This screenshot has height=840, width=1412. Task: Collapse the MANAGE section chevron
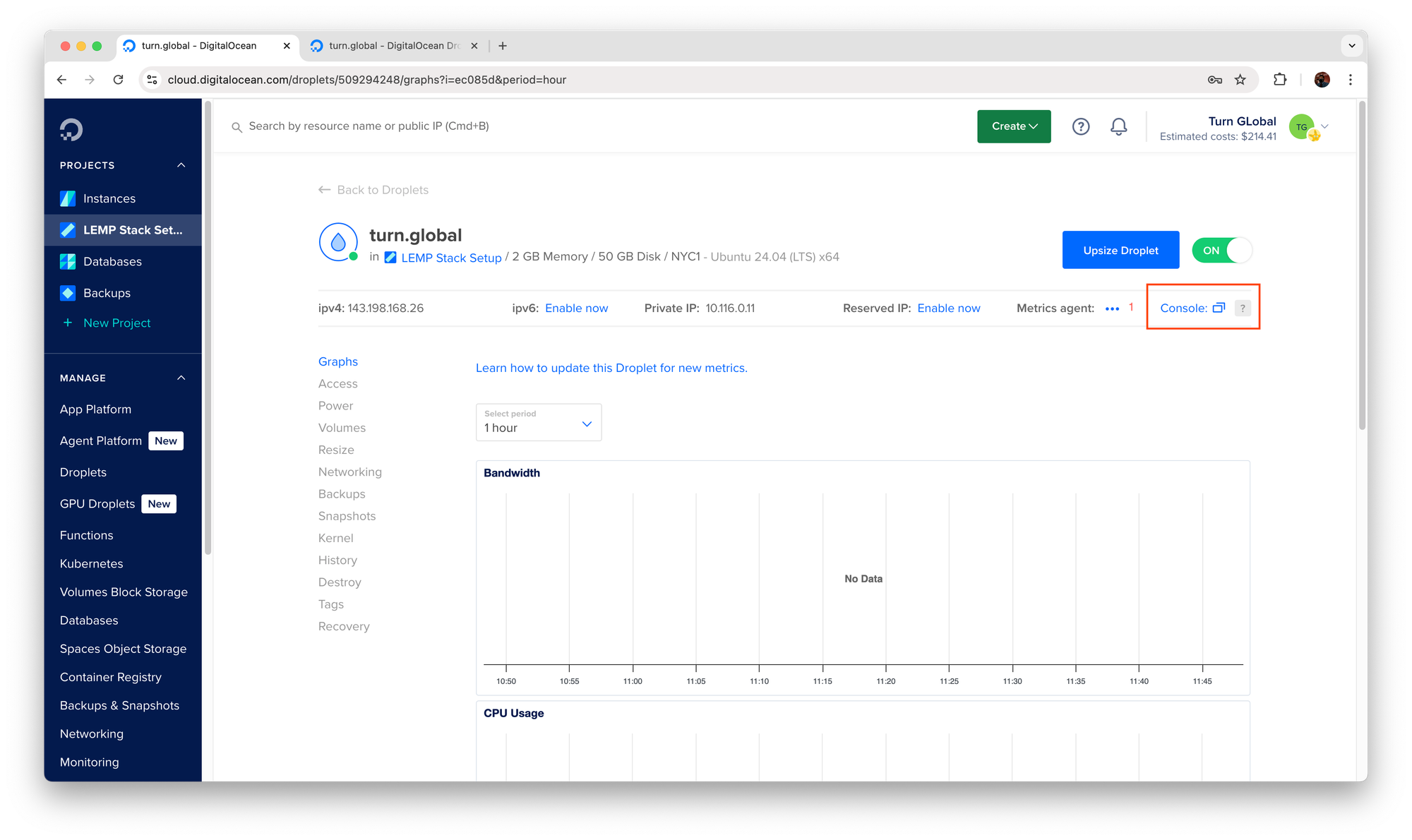click(181, 378)
